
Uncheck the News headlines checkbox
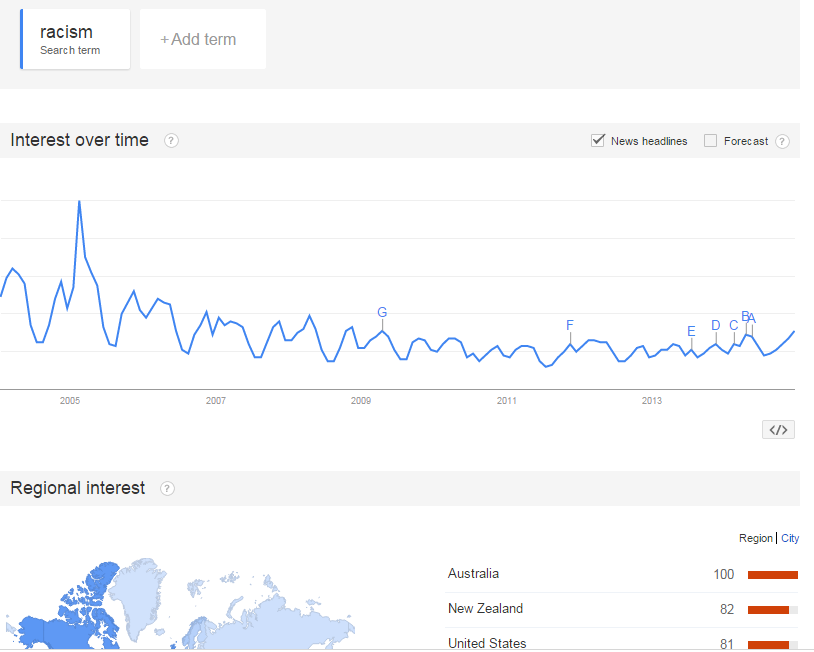pyautogui.click(x=598, y=141)
